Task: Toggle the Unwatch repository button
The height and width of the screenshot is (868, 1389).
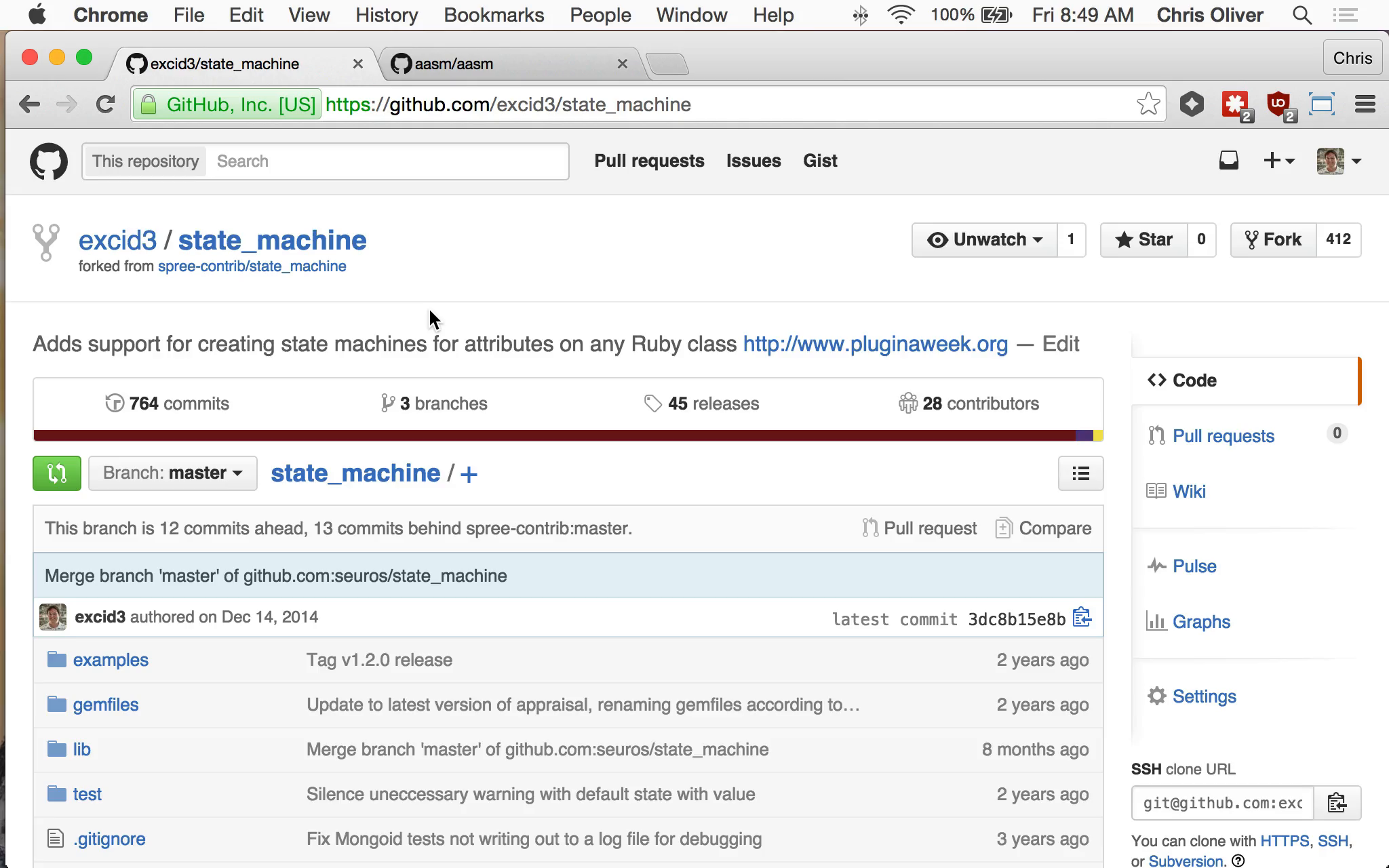Action: (x=984, y=239)
